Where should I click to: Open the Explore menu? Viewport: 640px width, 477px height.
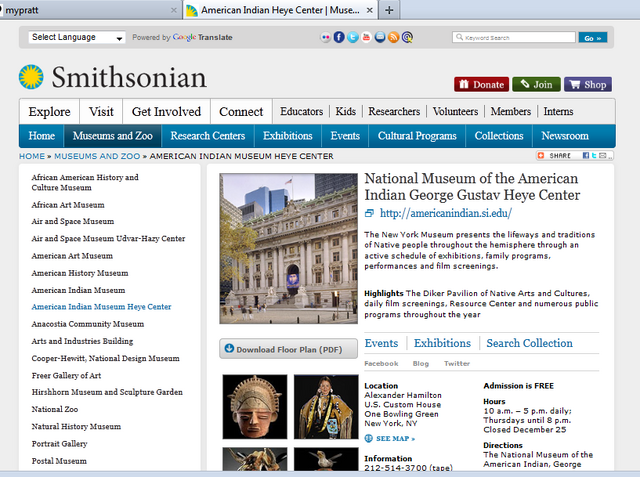(x=49, y=111)
